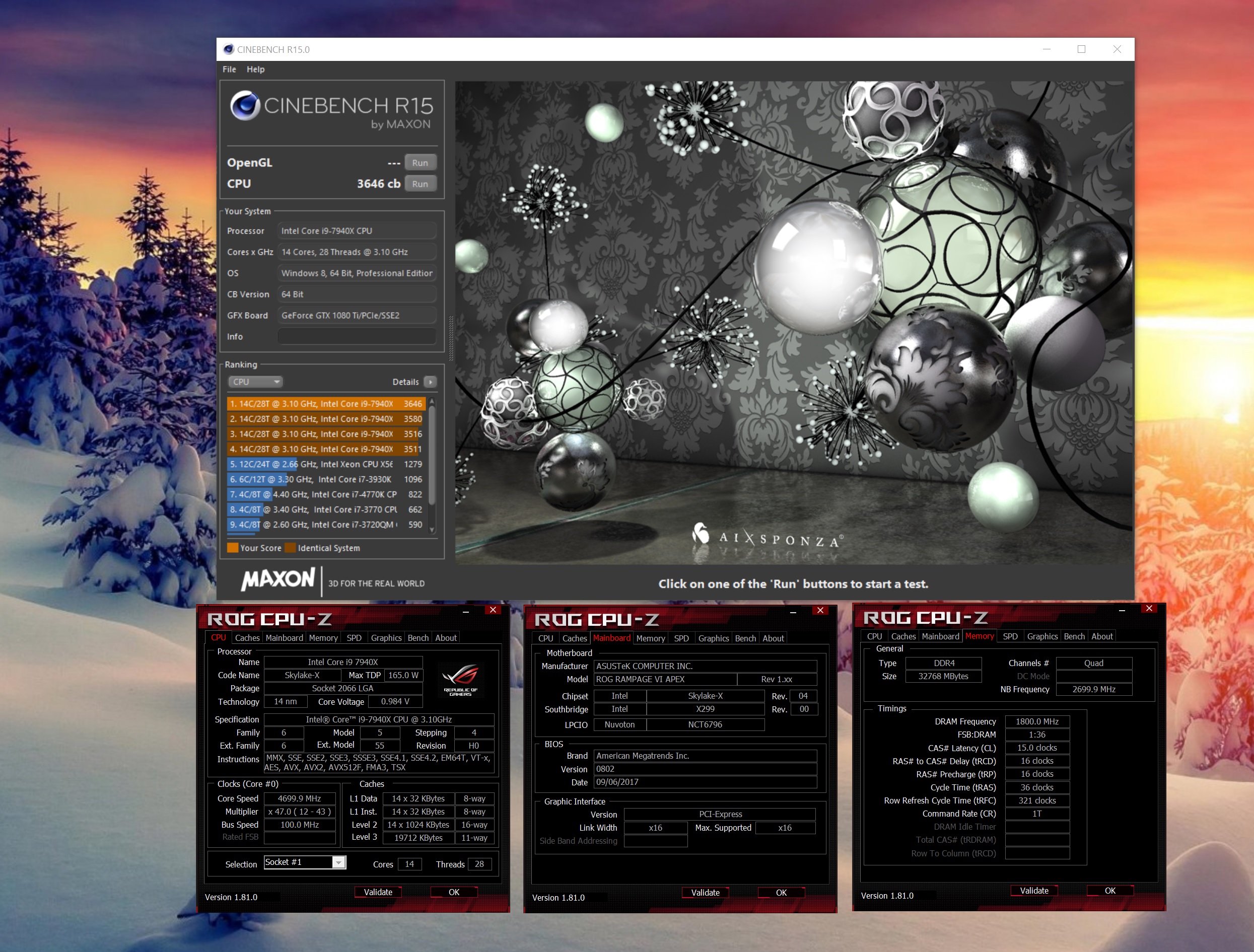The height and width of the screenshot is (952, 1254).
Task: Open the Help menu in Cinebench
Action: (x=255, y=69)
